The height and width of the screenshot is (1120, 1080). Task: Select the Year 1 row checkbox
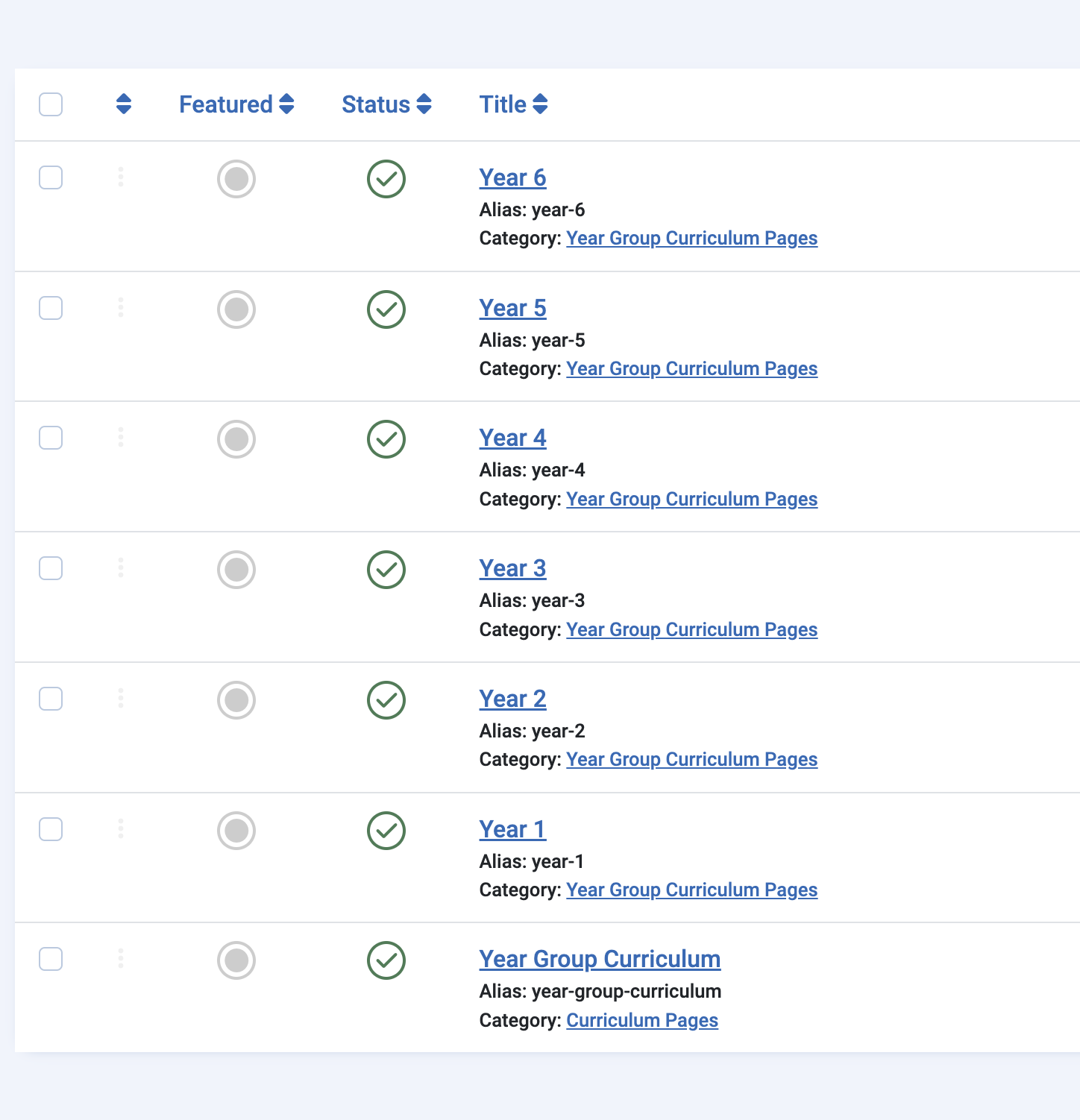tap(51, 829)
